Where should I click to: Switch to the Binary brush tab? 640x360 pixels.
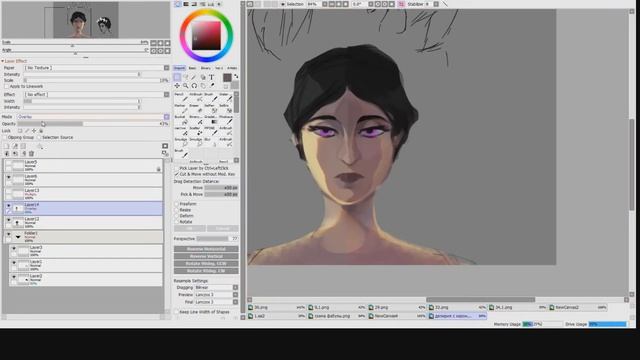tap(206, 68)
